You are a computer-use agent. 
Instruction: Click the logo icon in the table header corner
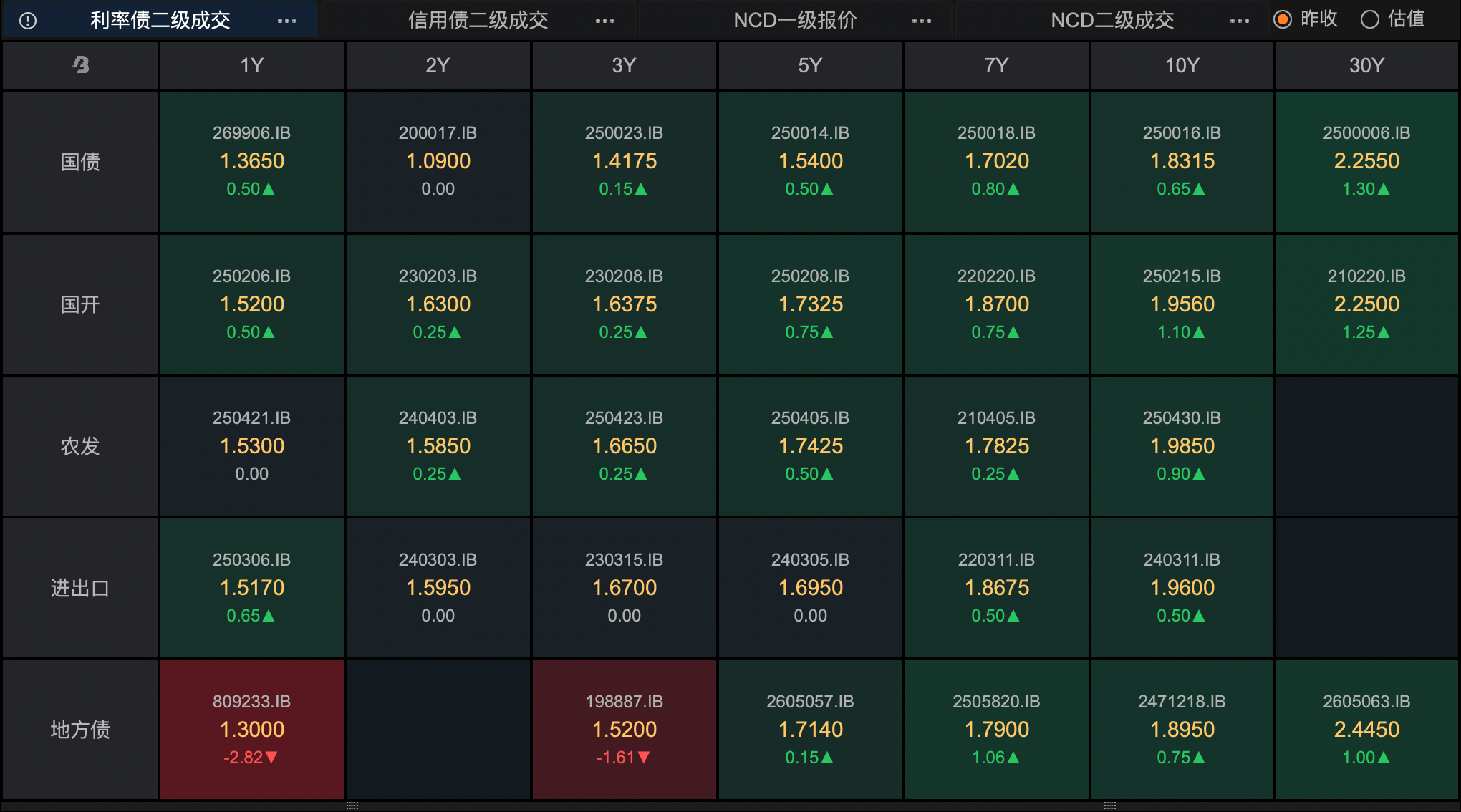[80, 65]
